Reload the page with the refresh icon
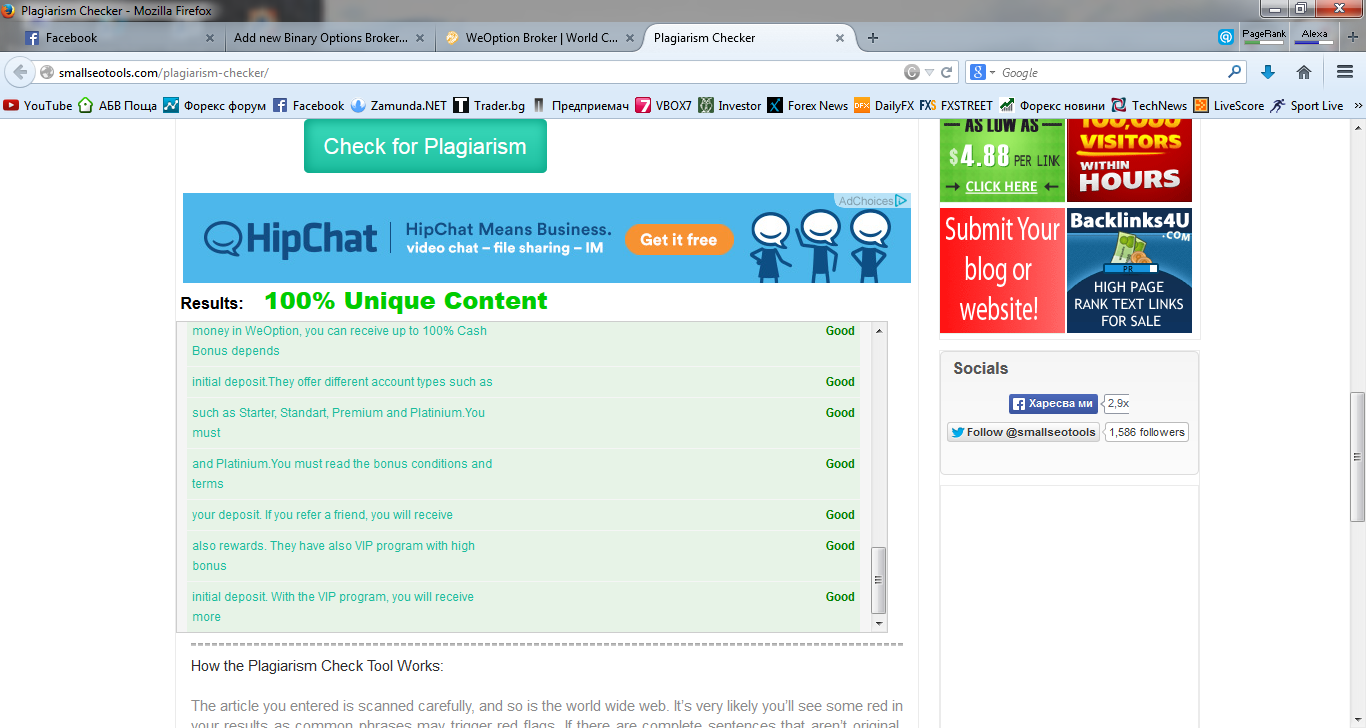 coord(946,72)
